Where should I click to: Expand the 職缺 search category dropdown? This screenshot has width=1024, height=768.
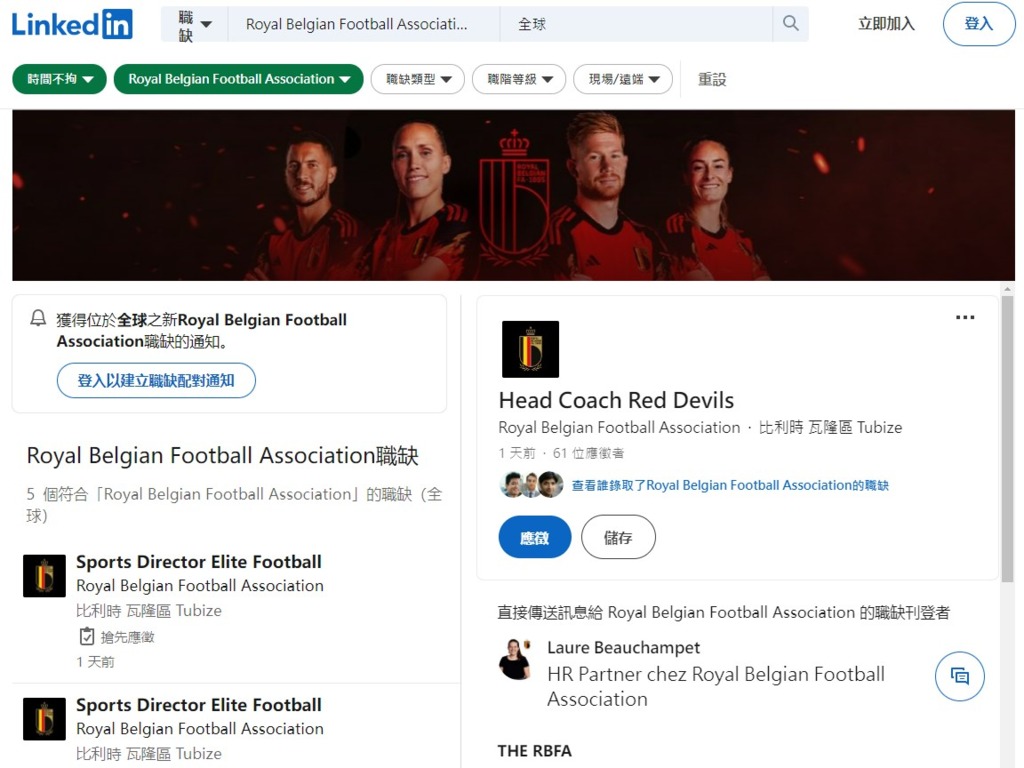(x=195, y=25)
